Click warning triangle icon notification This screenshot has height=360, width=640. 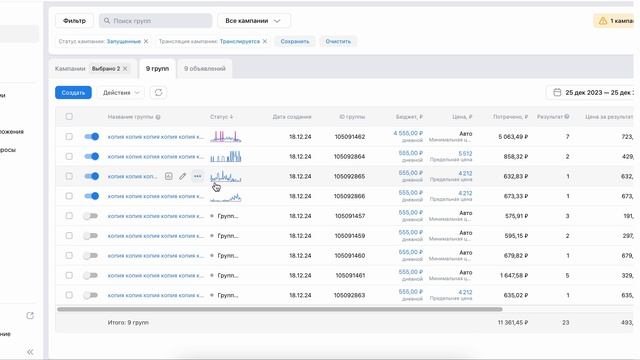tap(603, 21)
